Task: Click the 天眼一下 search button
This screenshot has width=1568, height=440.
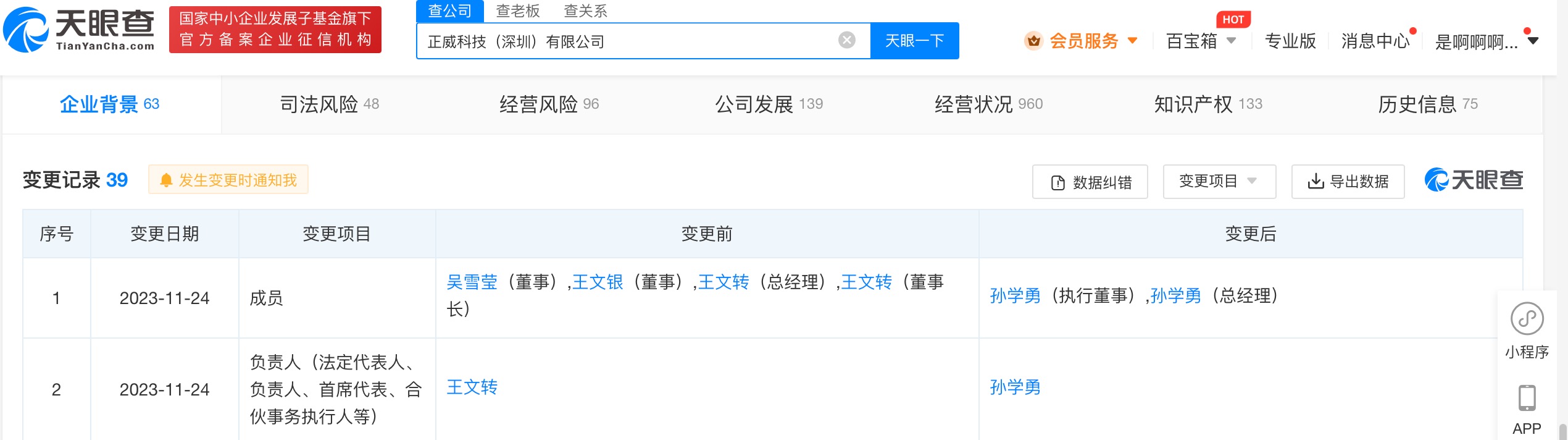Action: pyautogui.click(x=915, y=41)
